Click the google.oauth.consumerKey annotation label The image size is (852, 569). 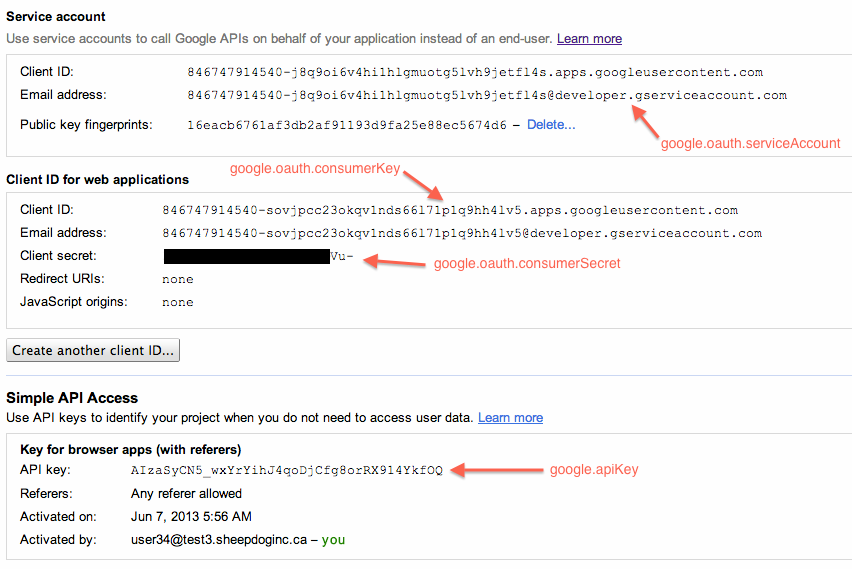click(315, 168)
